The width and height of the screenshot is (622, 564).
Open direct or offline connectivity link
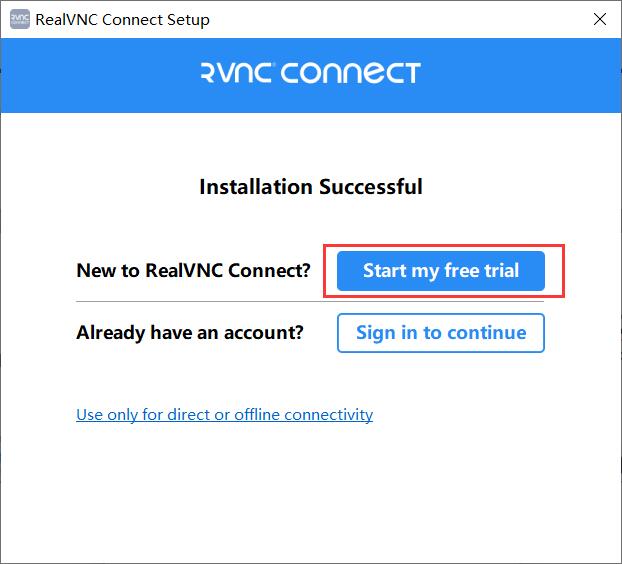point(225,415)
